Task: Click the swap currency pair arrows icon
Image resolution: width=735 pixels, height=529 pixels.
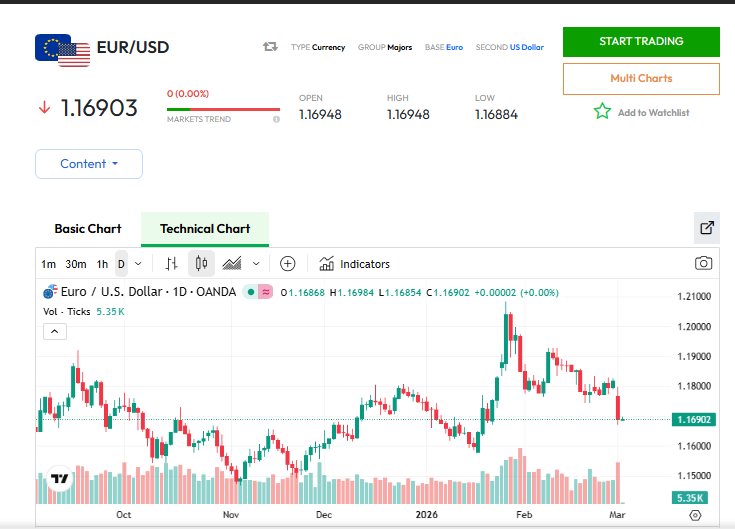Action: (270, 47)
